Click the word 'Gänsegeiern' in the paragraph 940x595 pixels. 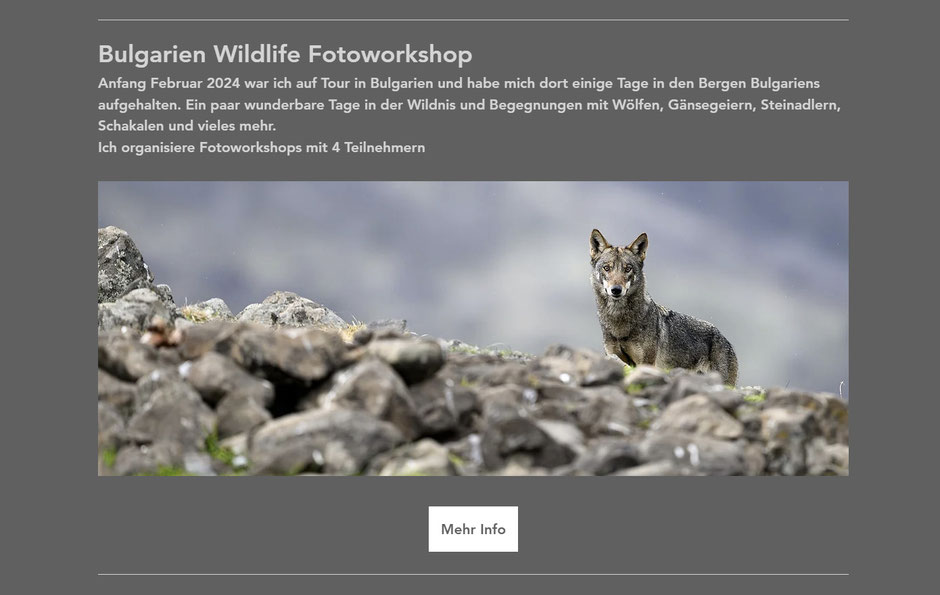(710, 105)
